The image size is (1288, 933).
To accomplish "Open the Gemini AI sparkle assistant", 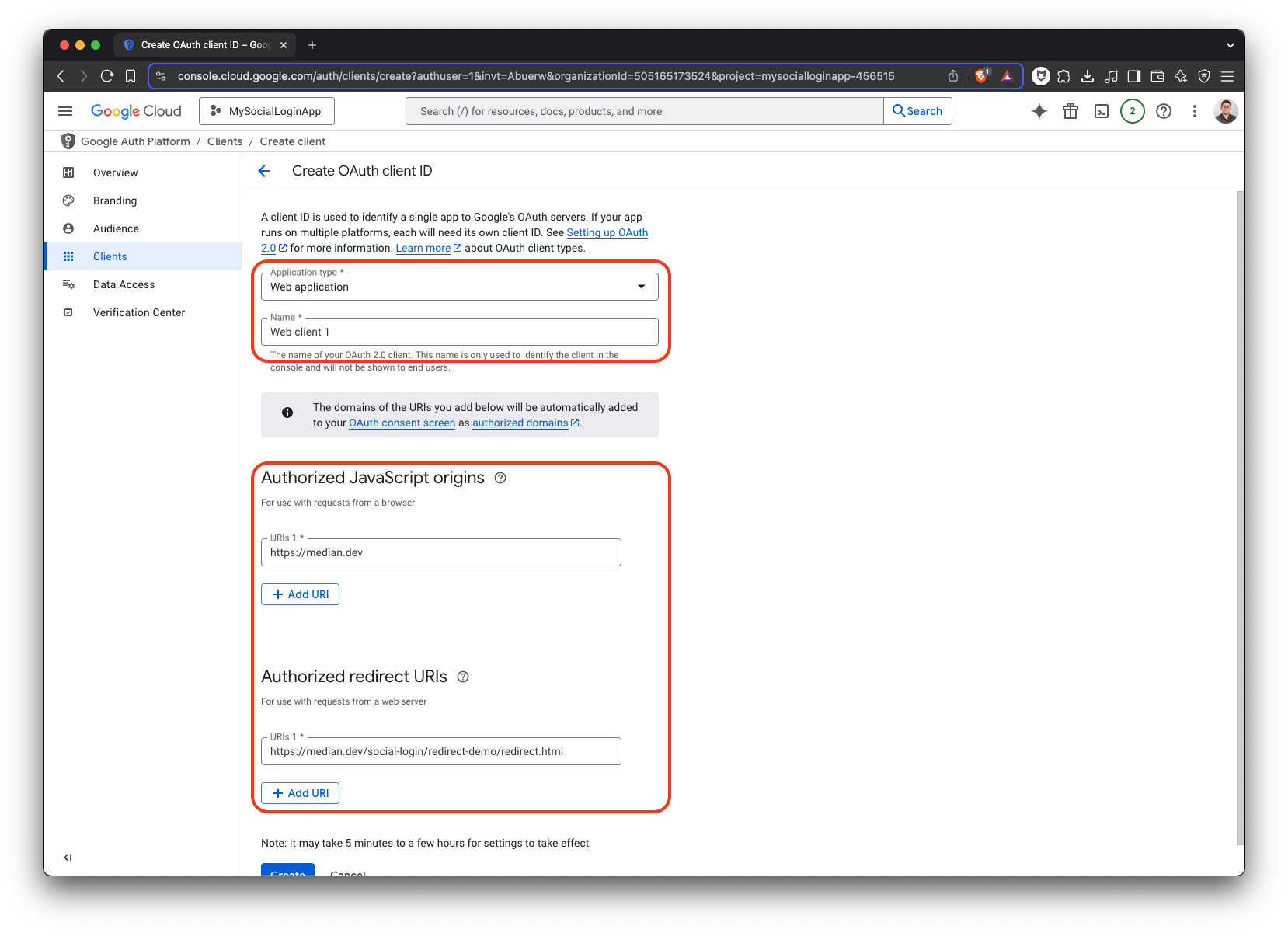I will pyautogui.click(x=1039, y=111).
